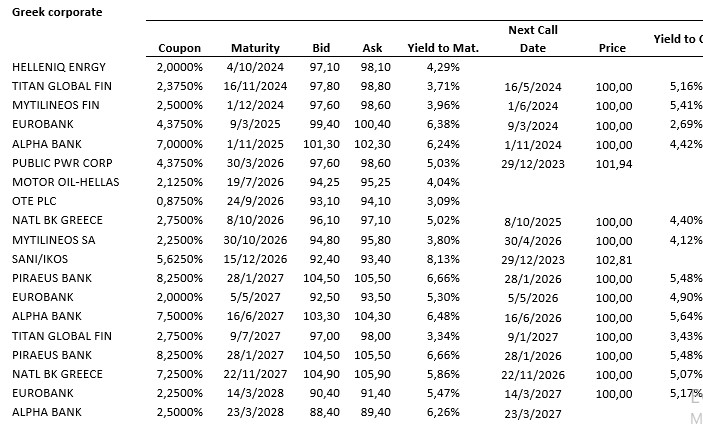Click the Ask column header
This screenshot has height=435, width=703.
tap(372, 48)
